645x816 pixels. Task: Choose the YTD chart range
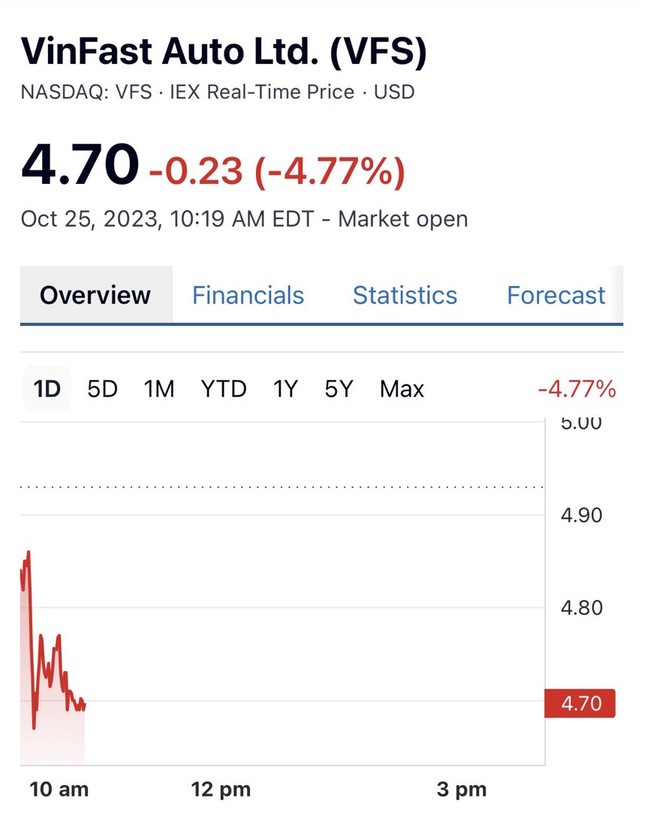pos(223,389)
